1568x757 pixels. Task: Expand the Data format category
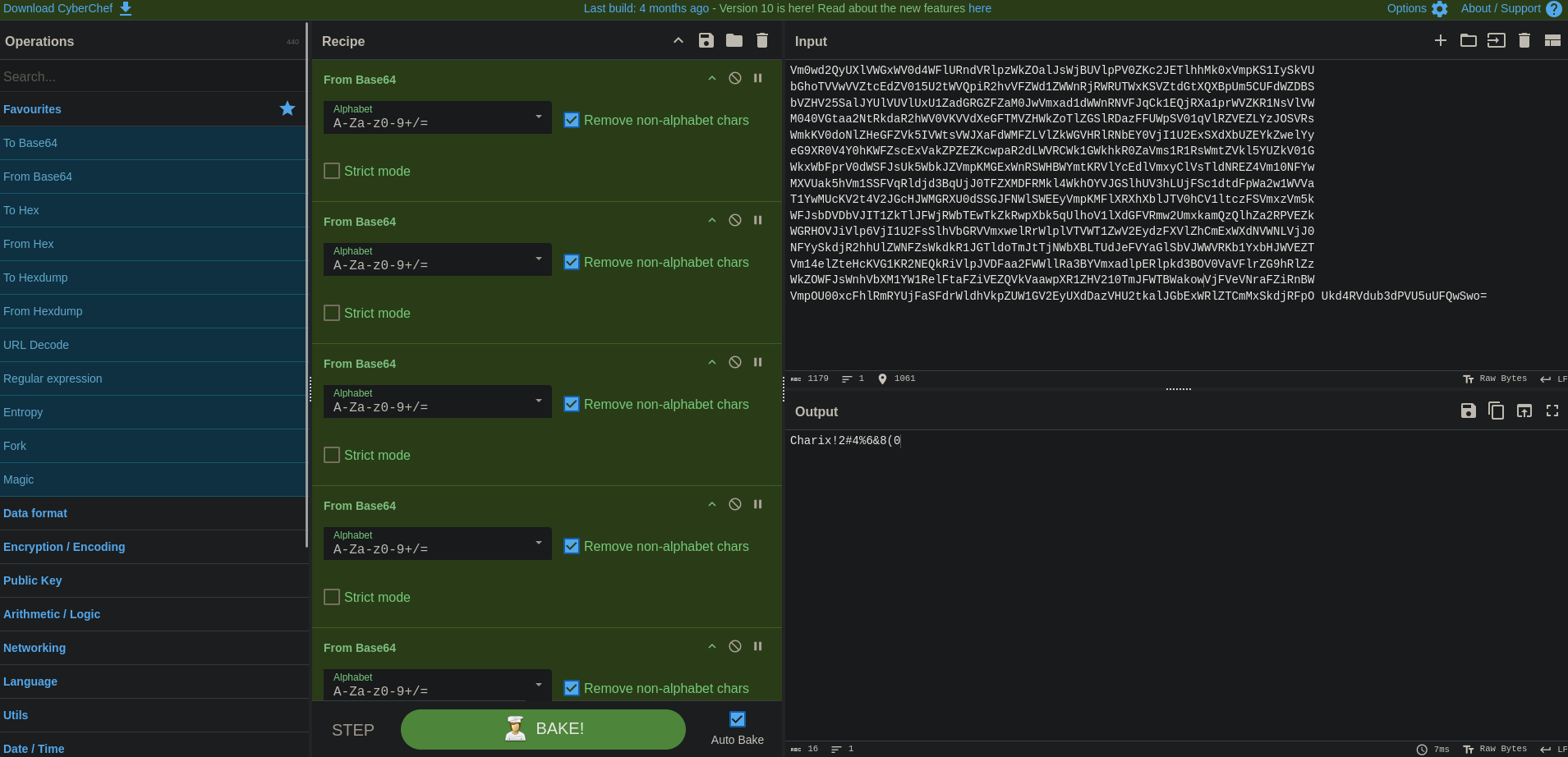pos(153,513)
